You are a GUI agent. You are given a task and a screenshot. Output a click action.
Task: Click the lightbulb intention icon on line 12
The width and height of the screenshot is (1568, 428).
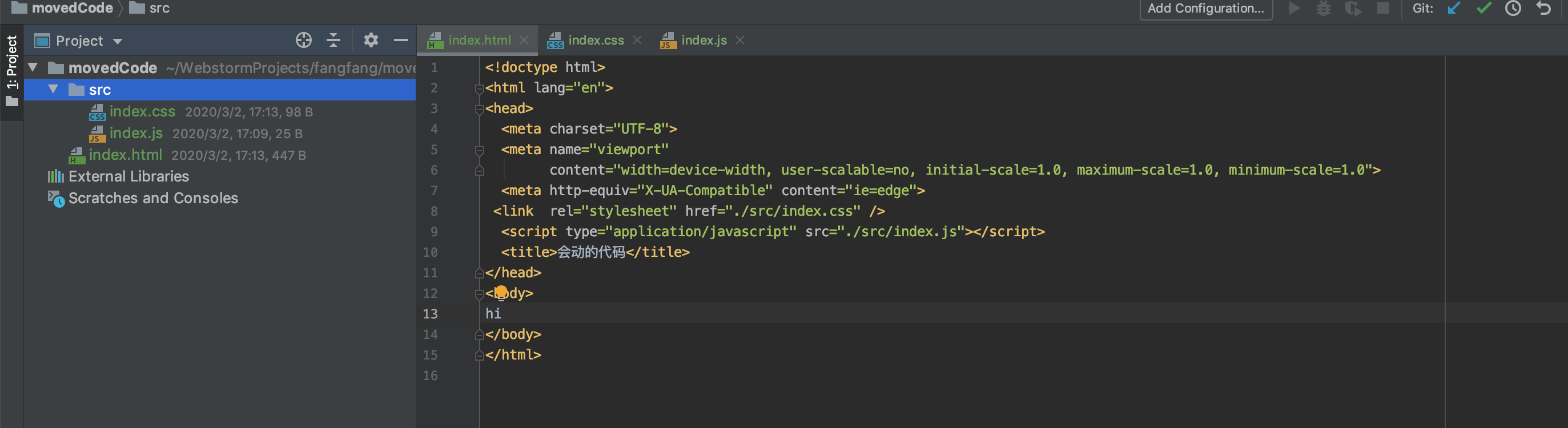tap(500, 293)
